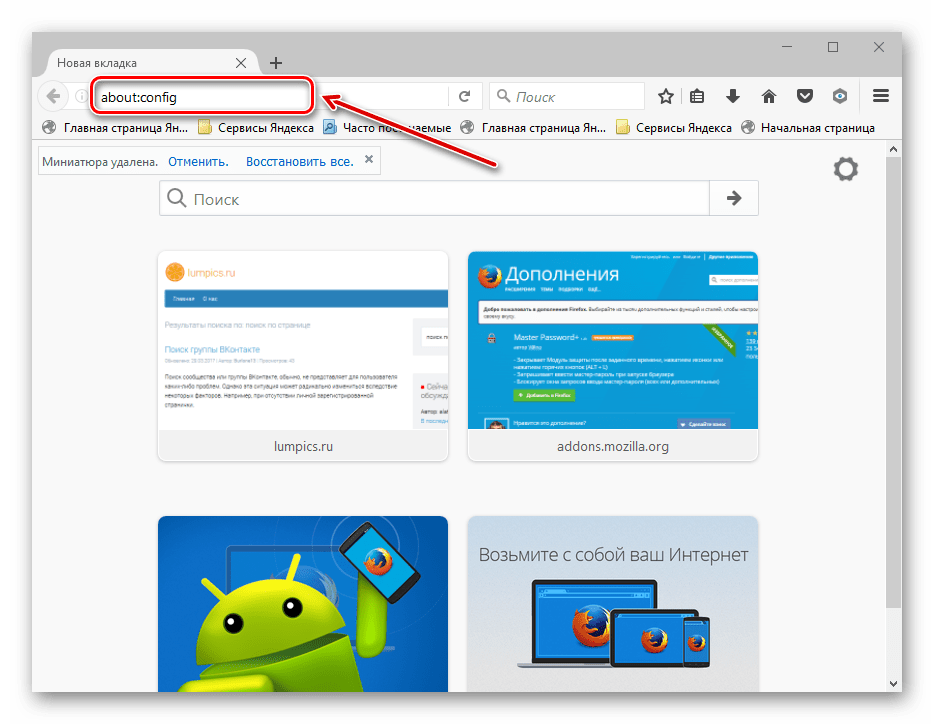Open second Сервисы Яндекса bookmark folder
Screen dimensions: 934x724
point(674,128)
